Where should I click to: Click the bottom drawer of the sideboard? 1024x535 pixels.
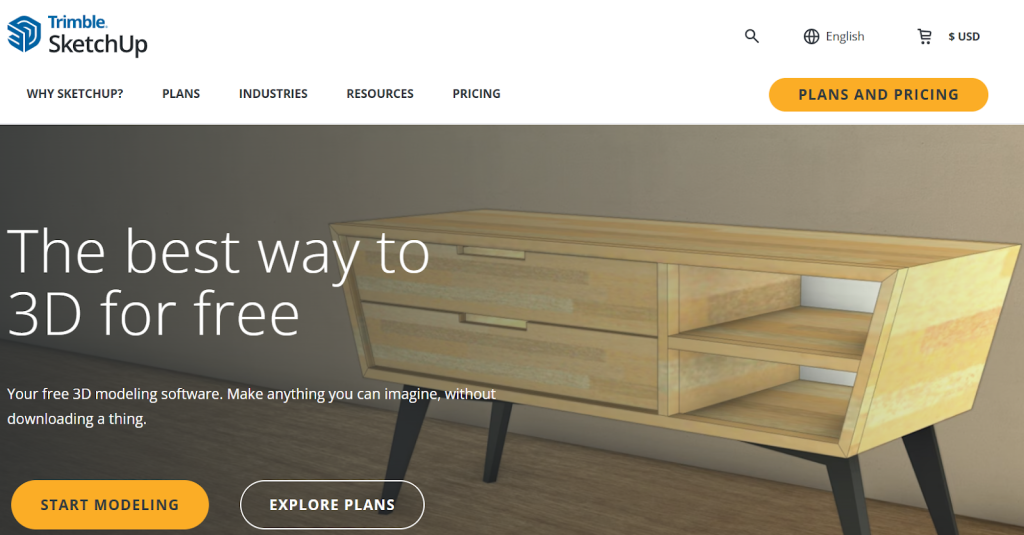tap(513, 357)
